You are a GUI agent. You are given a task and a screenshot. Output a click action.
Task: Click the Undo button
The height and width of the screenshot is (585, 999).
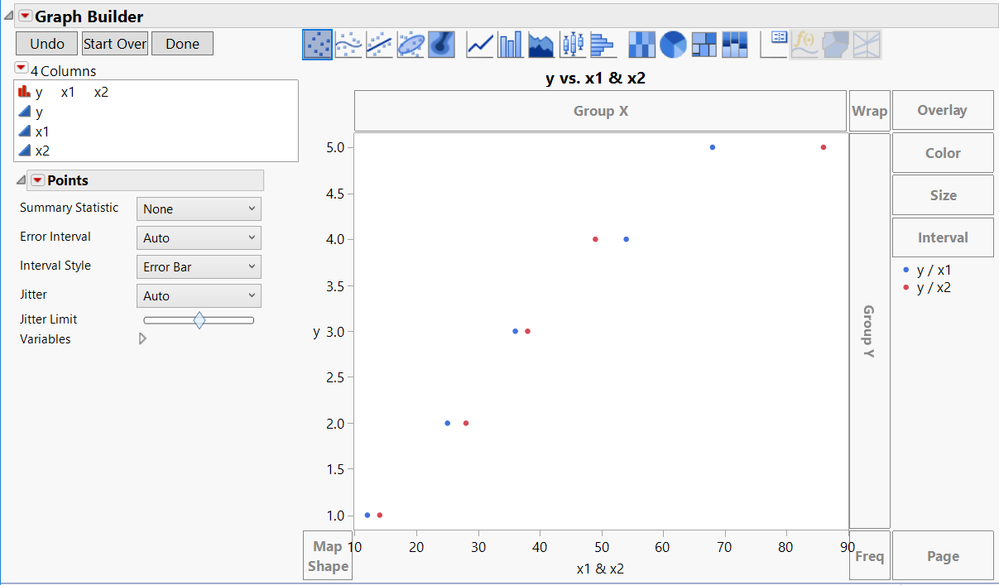pos(47,44)
